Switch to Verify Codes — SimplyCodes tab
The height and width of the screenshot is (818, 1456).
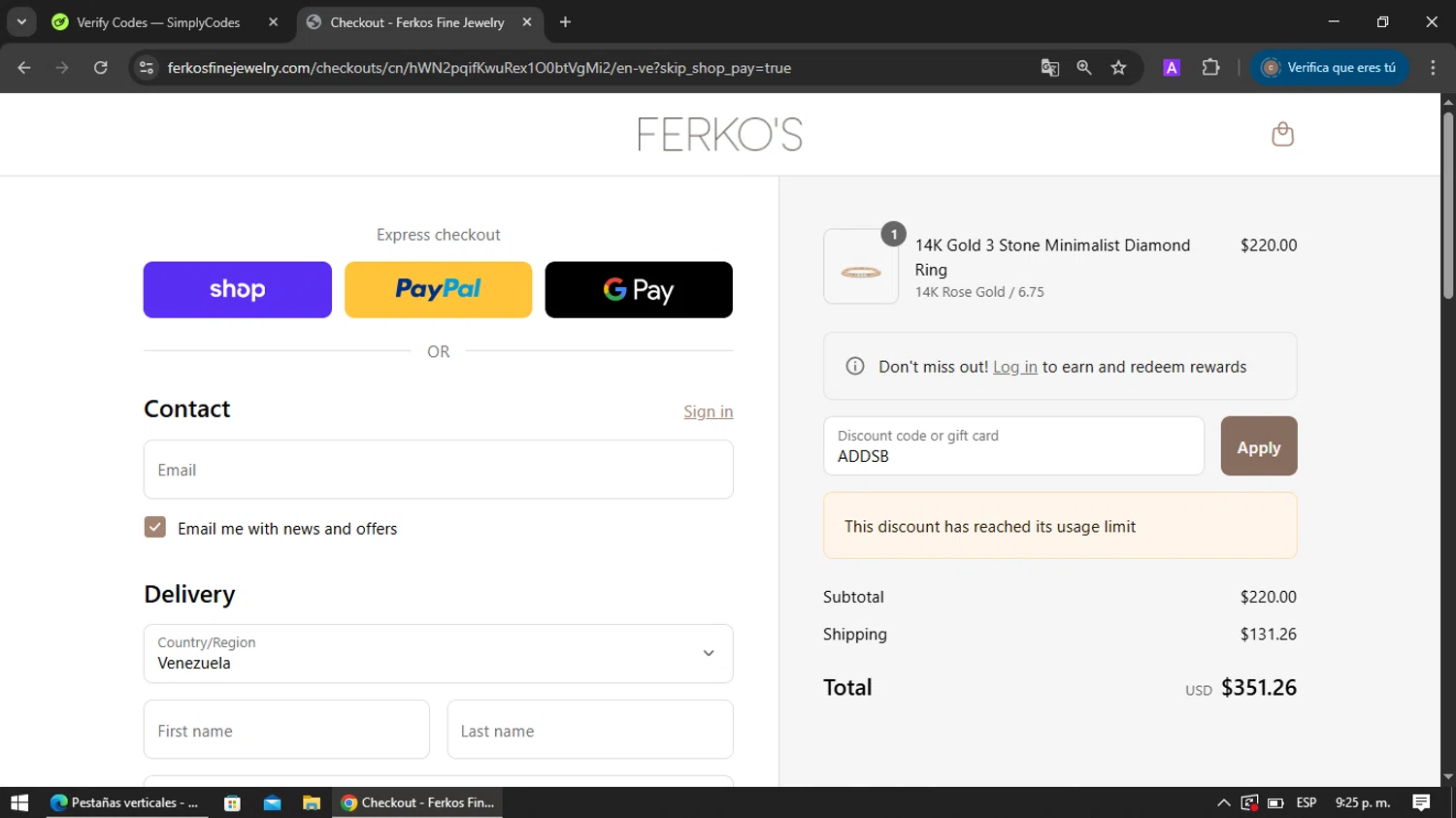point(158,22)
